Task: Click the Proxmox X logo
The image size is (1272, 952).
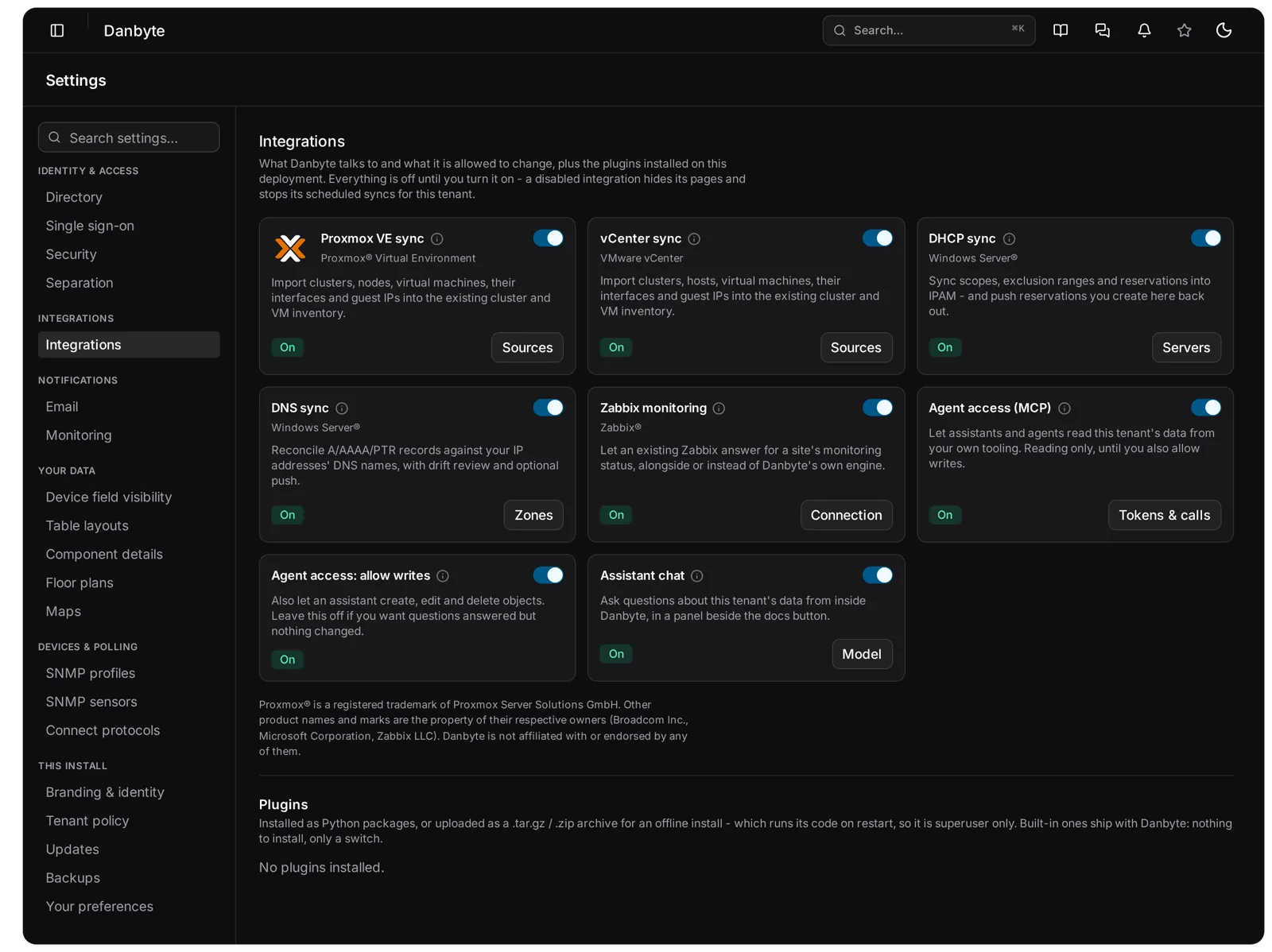Action: [x=290, y=248]
